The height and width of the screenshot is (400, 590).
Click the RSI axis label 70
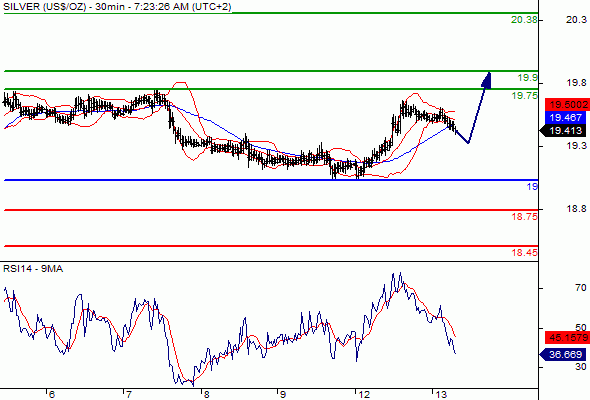[581, 288]
